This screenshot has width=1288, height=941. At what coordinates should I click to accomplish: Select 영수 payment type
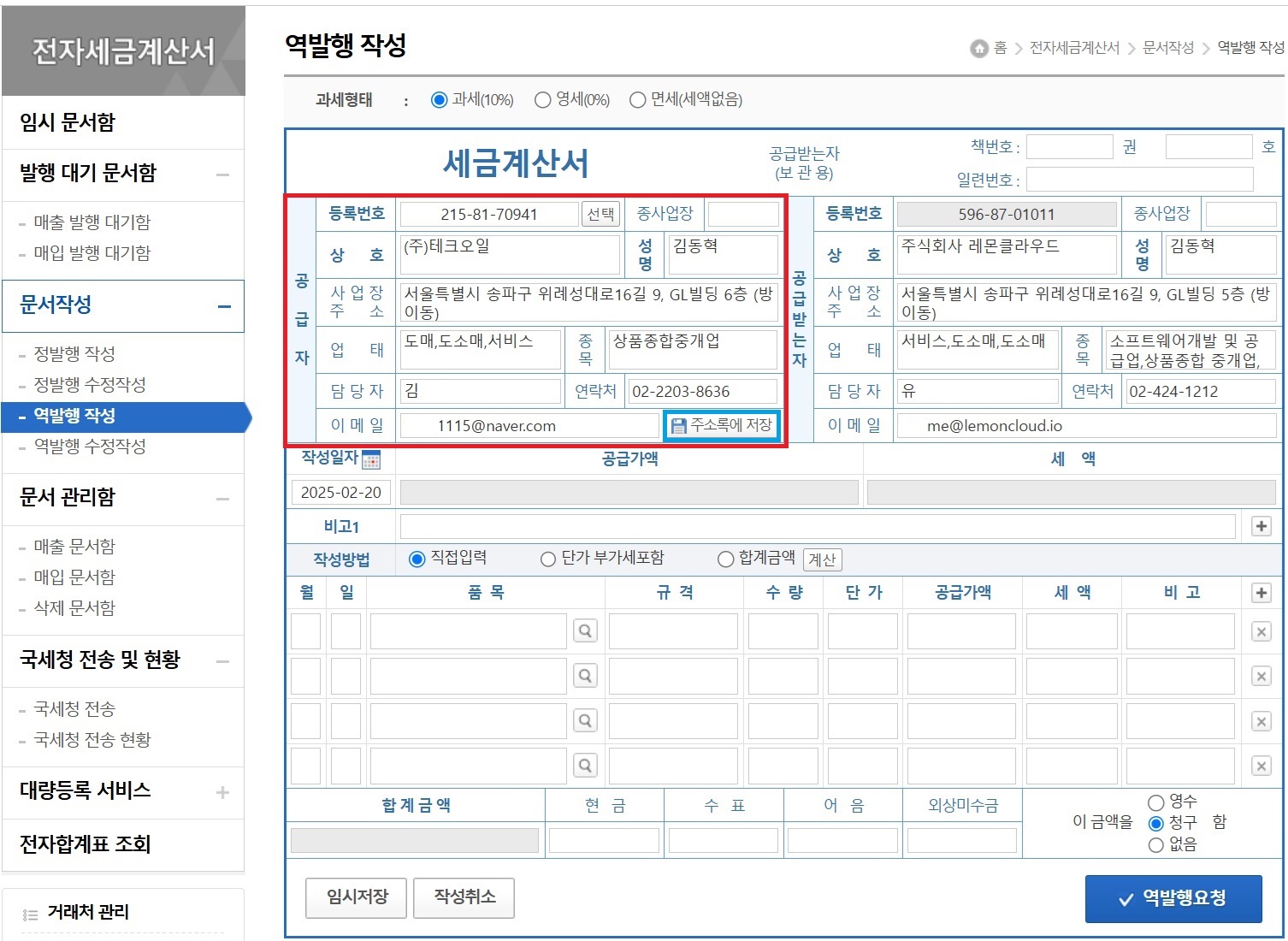1156,802
